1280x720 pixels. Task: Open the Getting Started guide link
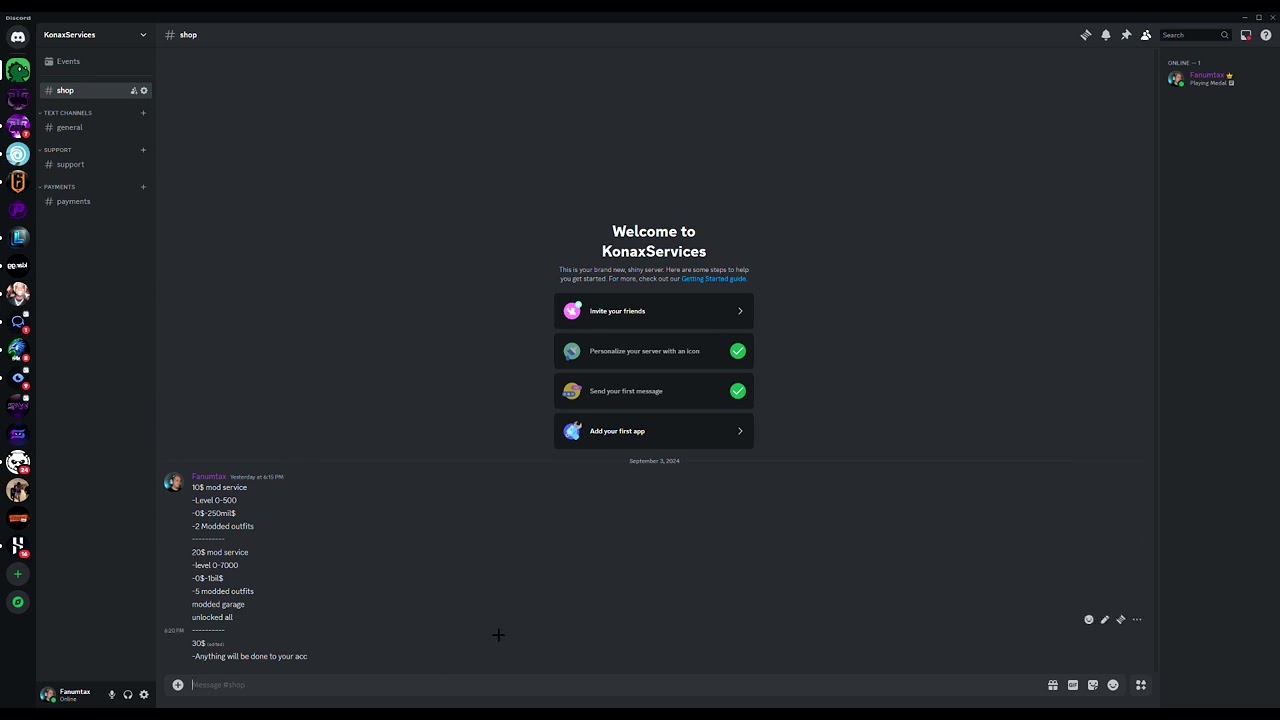coord(713,279)
